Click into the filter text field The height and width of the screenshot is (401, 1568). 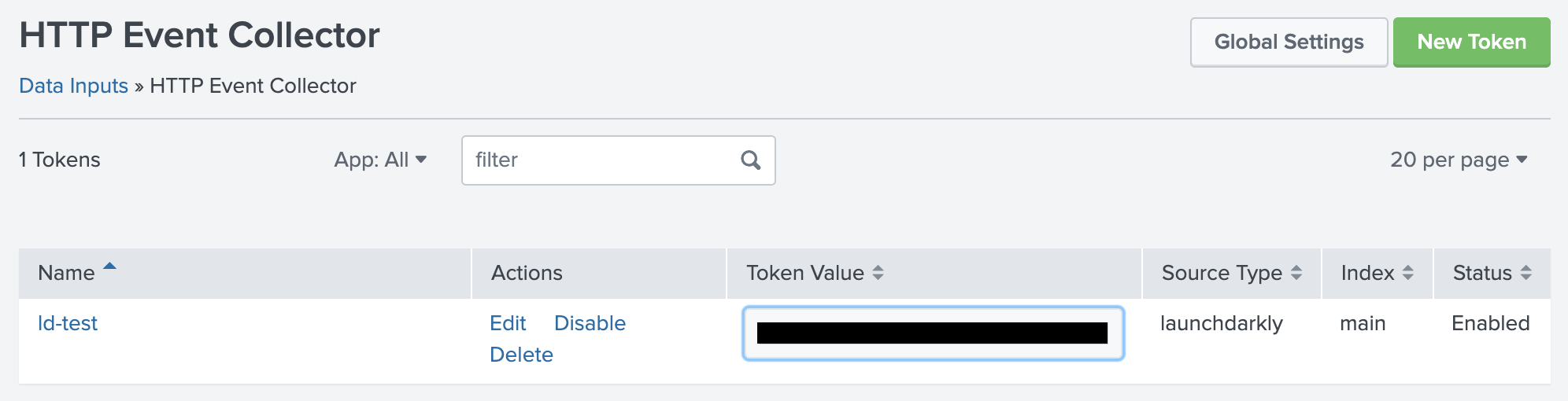coord(598,160)
